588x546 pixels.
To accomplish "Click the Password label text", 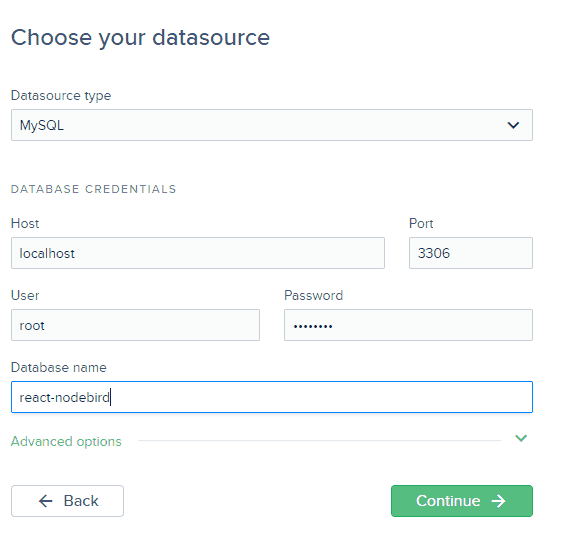I will (x=314, y=296).
